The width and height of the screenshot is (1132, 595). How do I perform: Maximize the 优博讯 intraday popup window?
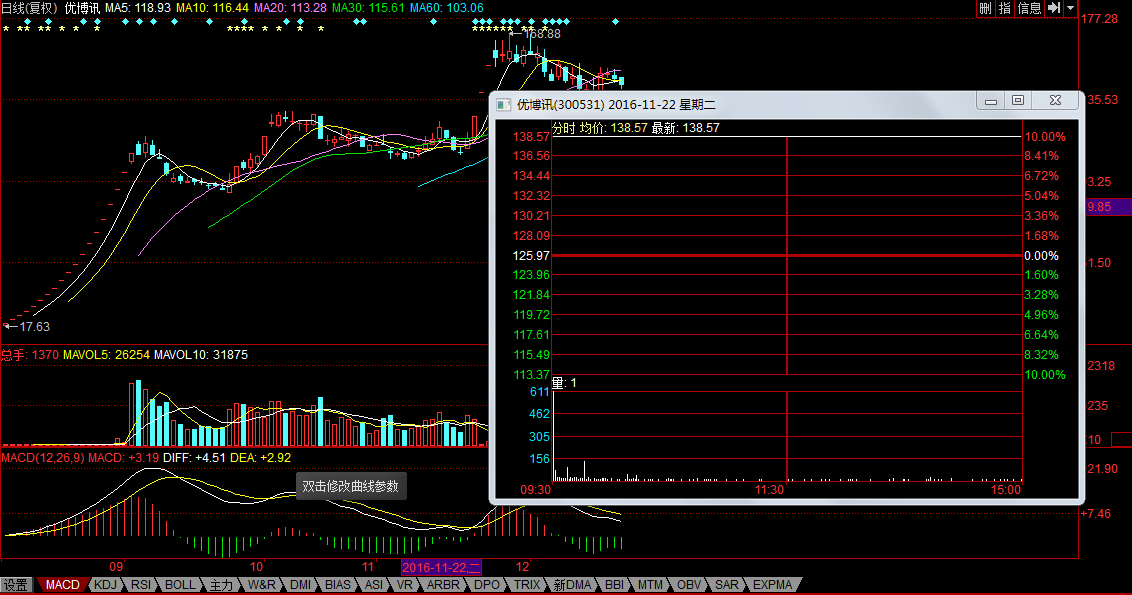point(1018,100)
